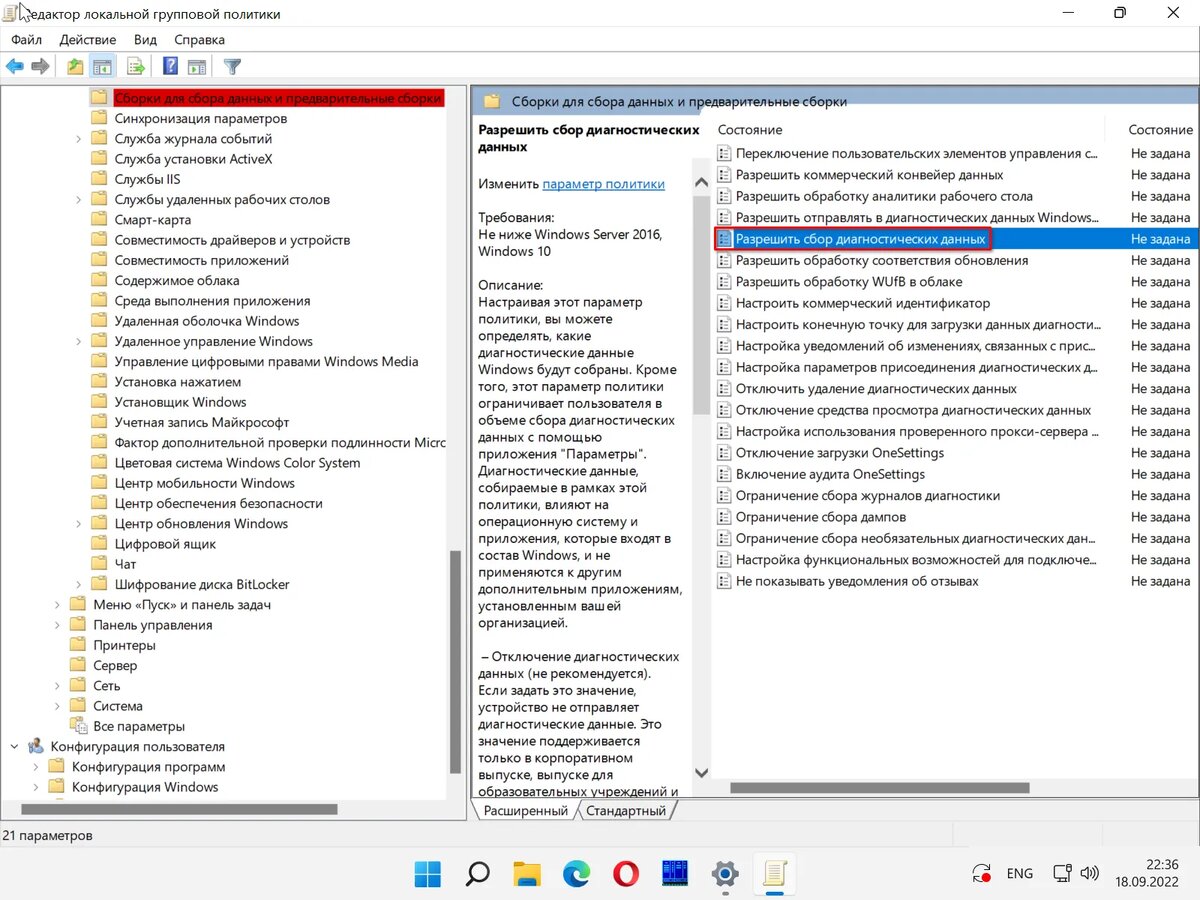Click the Back arrow toolbar icon
This screenshot has height=900, width=1200.
[14, 67]
